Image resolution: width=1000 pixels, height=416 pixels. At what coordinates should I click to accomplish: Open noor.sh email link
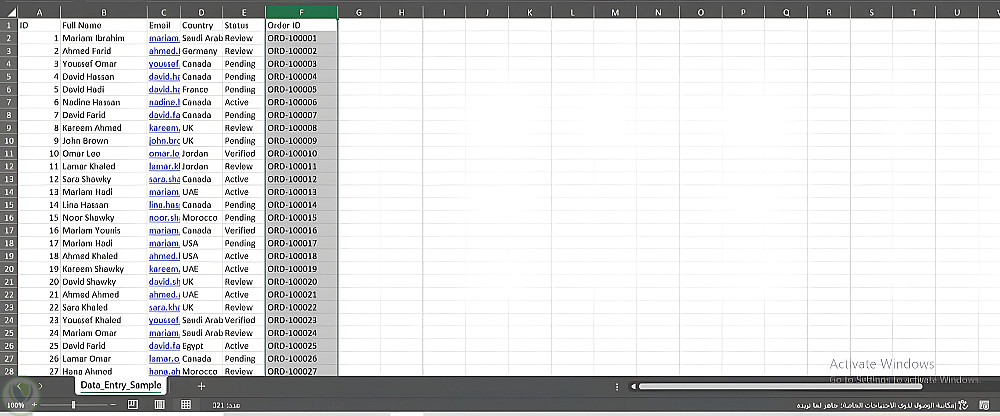(164, 218)
